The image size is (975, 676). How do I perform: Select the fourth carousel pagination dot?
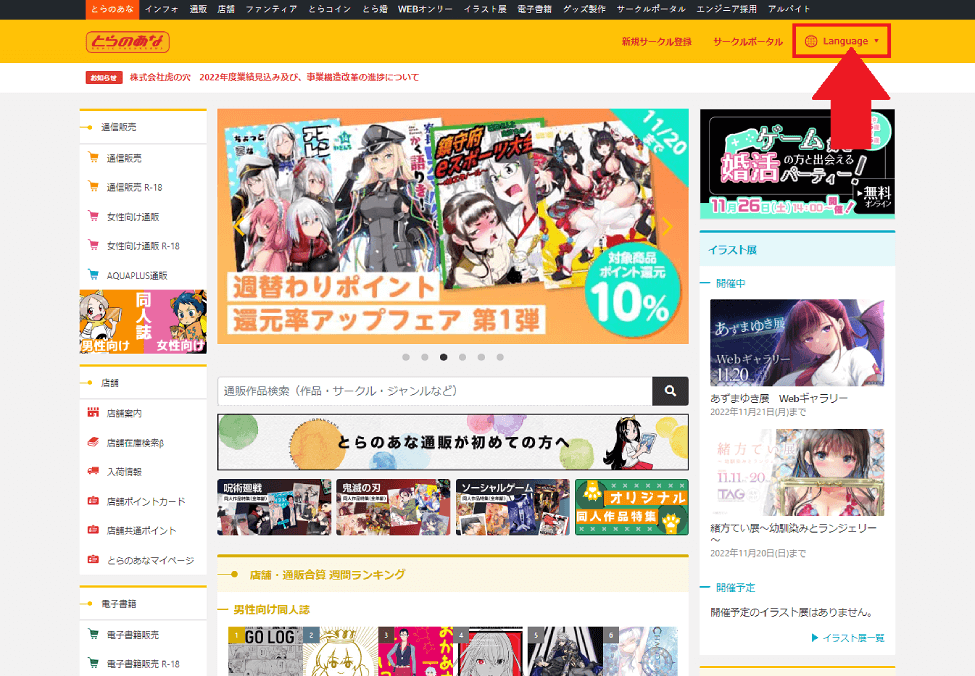coord(463,357)
